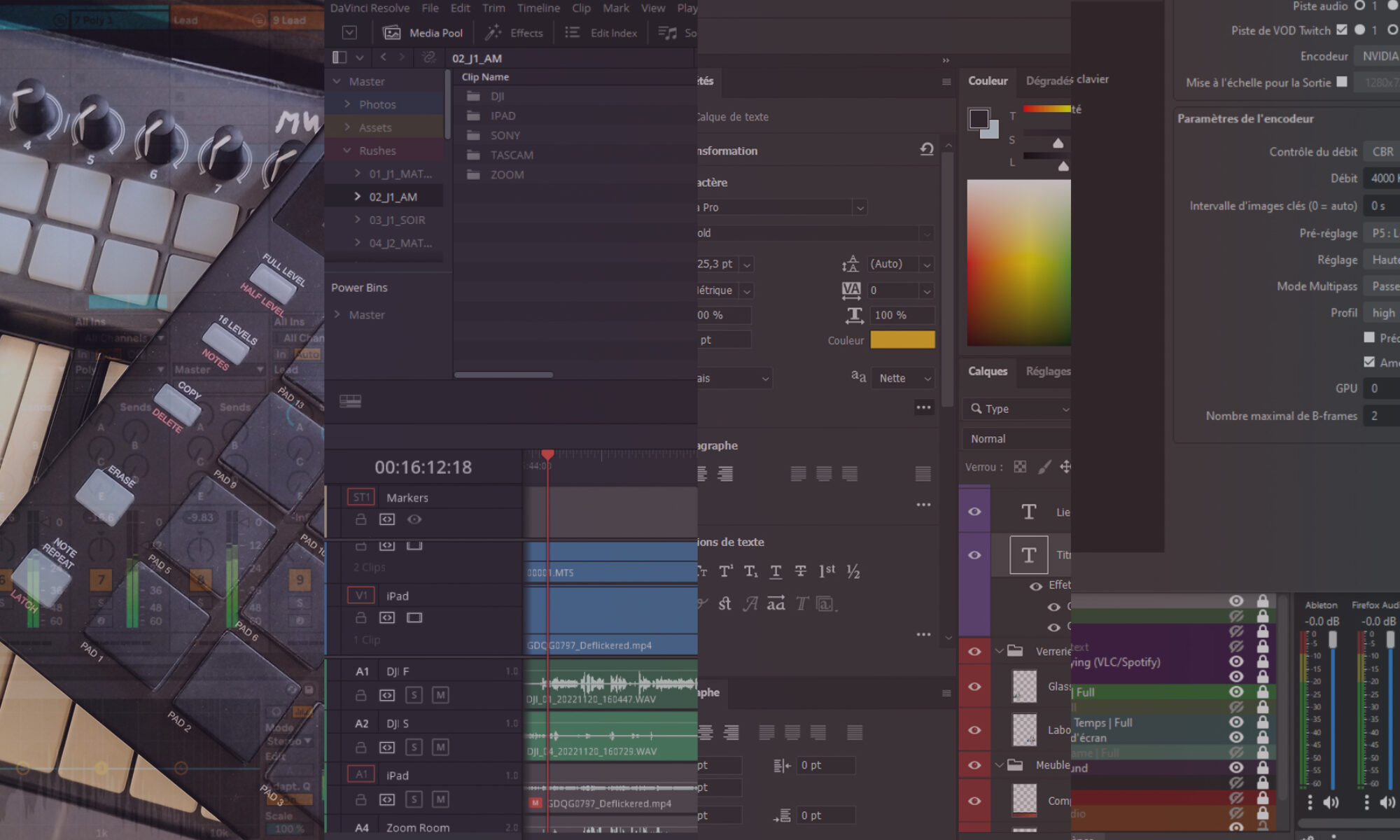Enable Piste de VOD Twitch checkbox
Image resolution: width=1400 pixels, height=840 pixels.
pyautogui.click(x=1341, y=29)
